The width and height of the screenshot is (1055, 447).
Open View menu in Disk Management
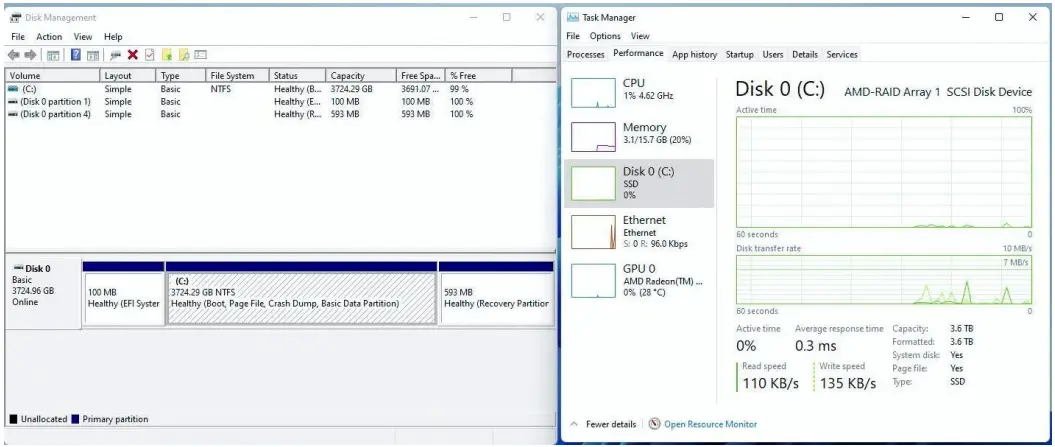[x=83, y=37]
